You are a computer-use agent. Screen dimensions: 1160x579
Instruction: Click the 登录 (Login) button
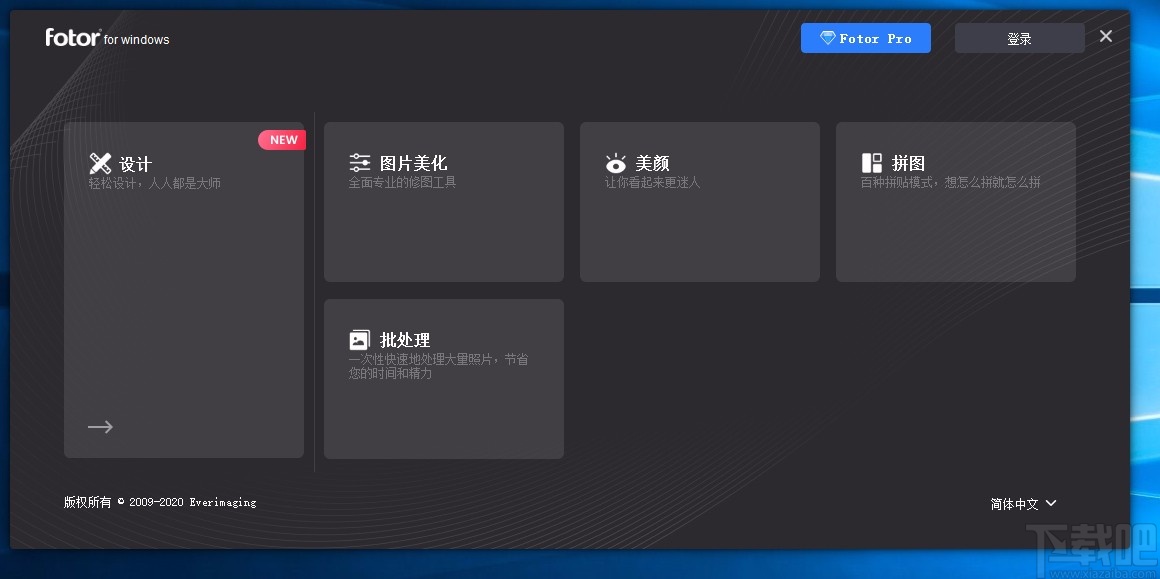tap(1019, 37)
